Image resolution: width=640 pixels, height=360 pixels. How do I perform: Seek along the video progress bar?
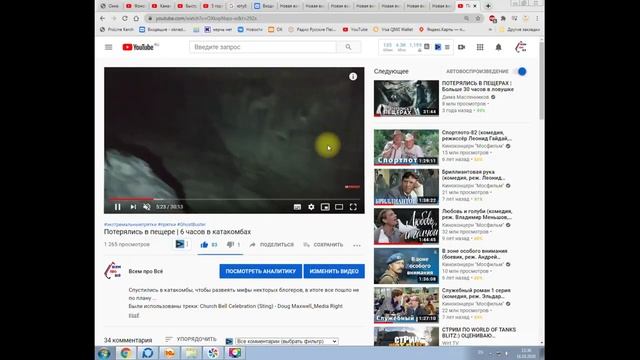234,199
